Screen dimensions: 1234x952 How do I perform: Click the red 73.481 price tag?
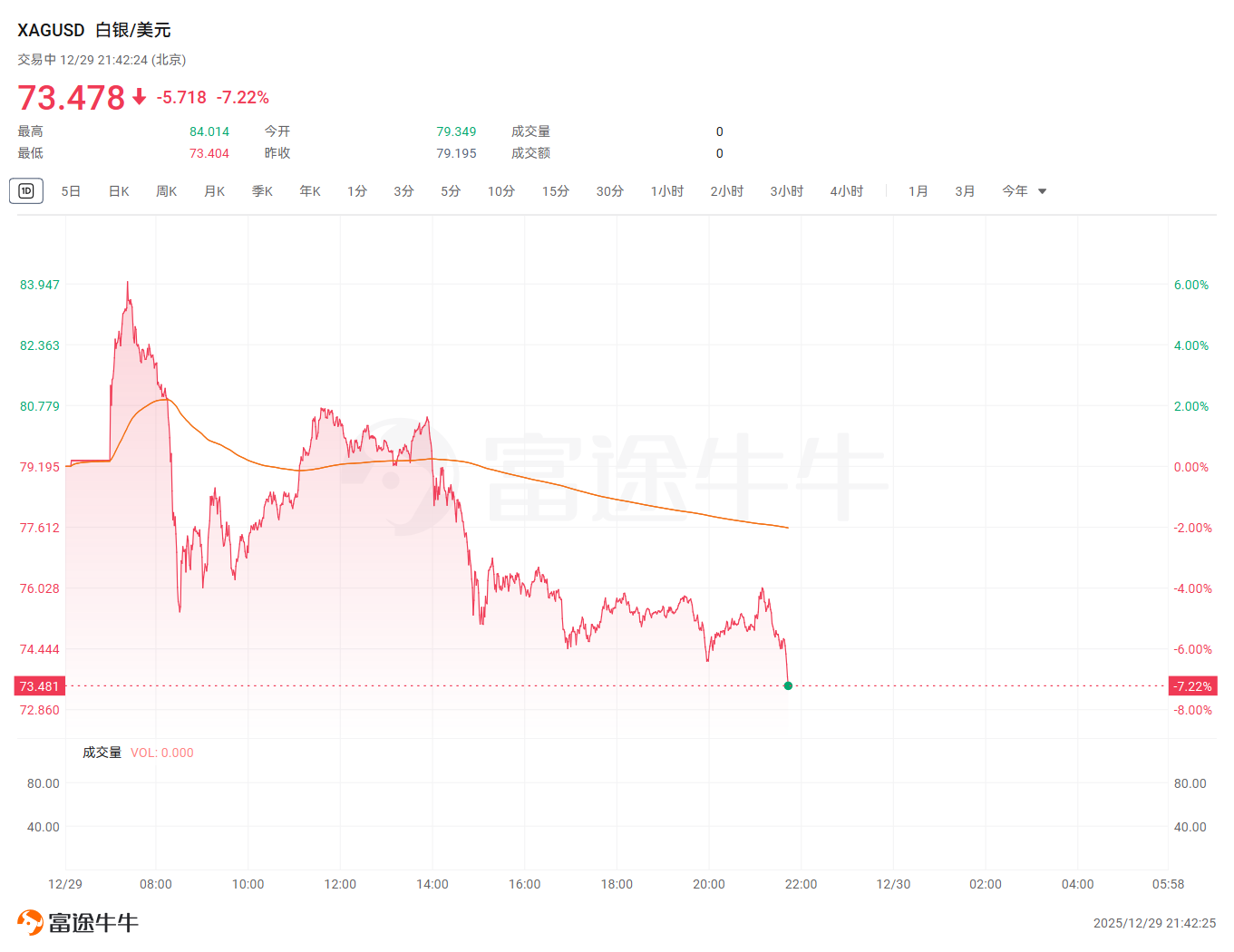40,686
